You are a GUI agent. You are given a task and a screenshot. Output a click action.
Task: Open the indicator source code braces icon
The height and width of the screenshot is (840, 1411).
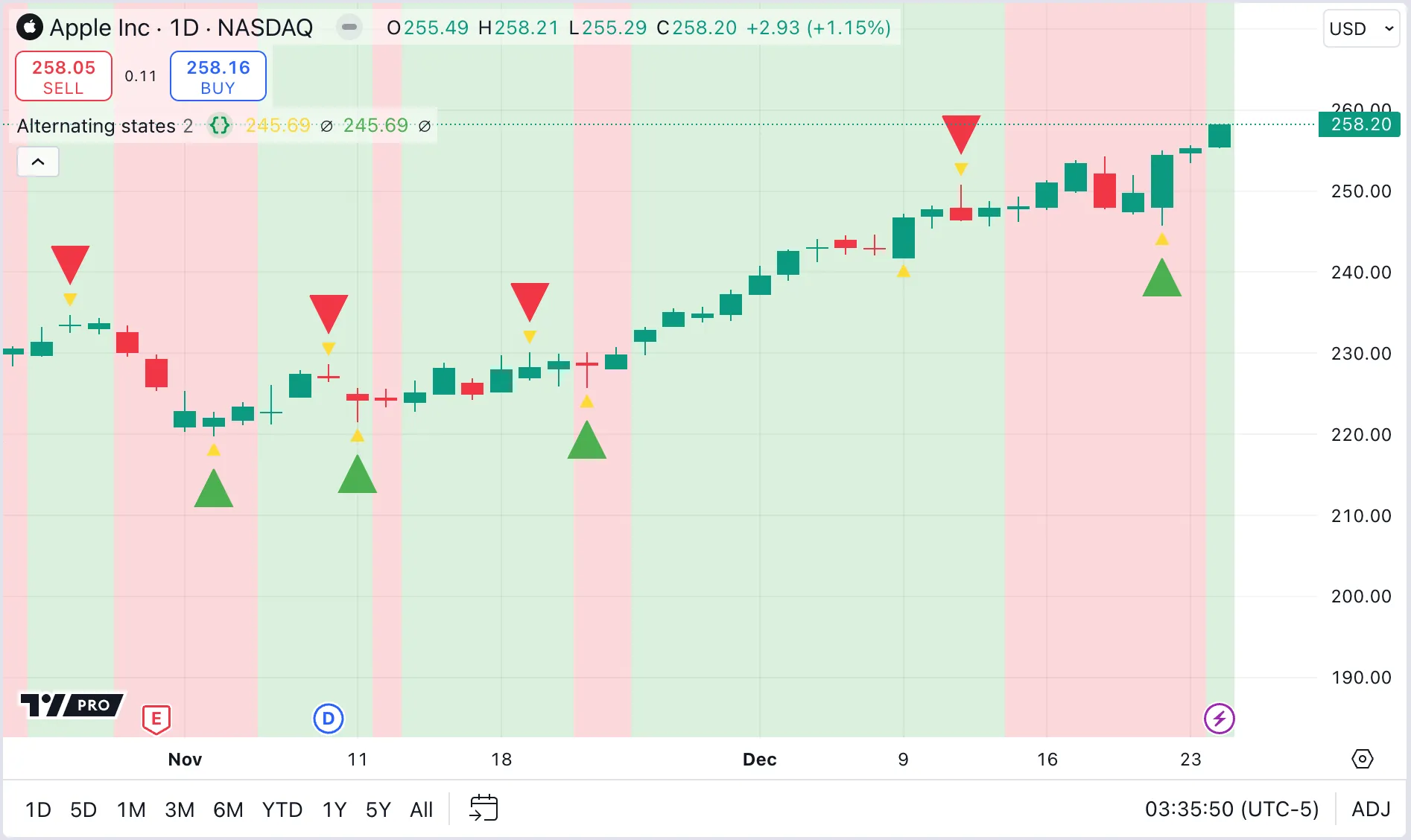[220, 125]
